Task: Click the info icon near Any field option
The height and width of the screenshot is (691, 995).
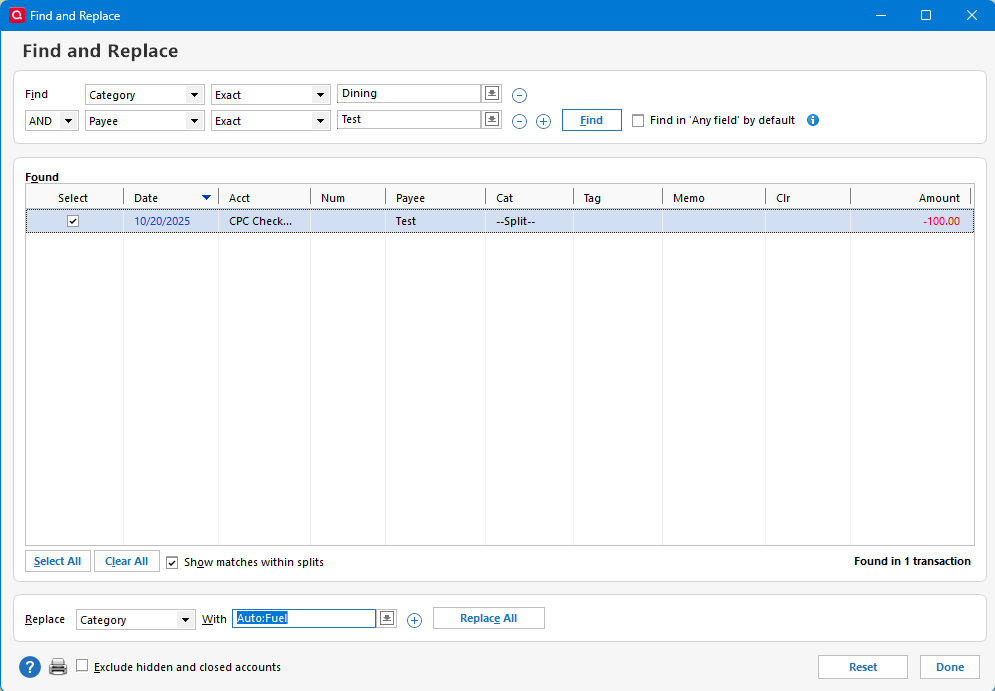Action: [813, 120]
